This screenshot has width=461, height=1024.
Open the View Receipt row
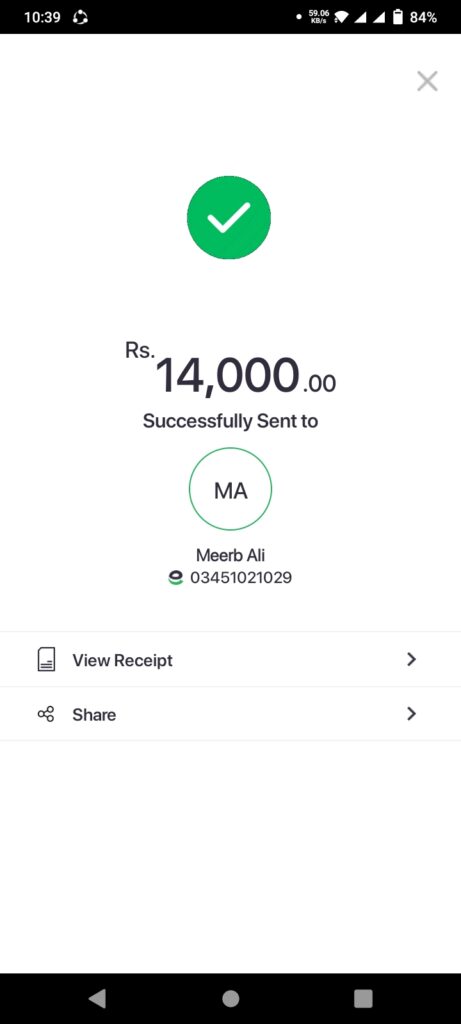(x=230, y=660)
